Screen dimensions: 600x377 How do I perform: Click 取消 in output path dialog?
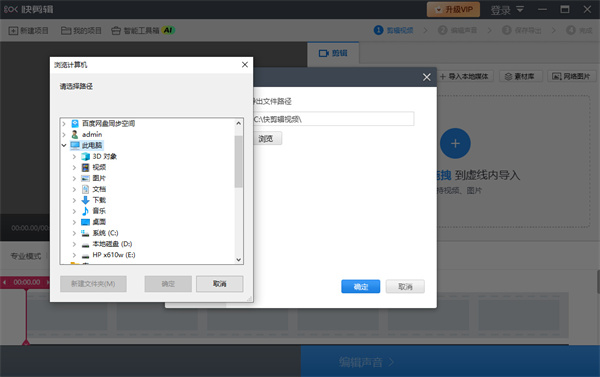(405, 286)
